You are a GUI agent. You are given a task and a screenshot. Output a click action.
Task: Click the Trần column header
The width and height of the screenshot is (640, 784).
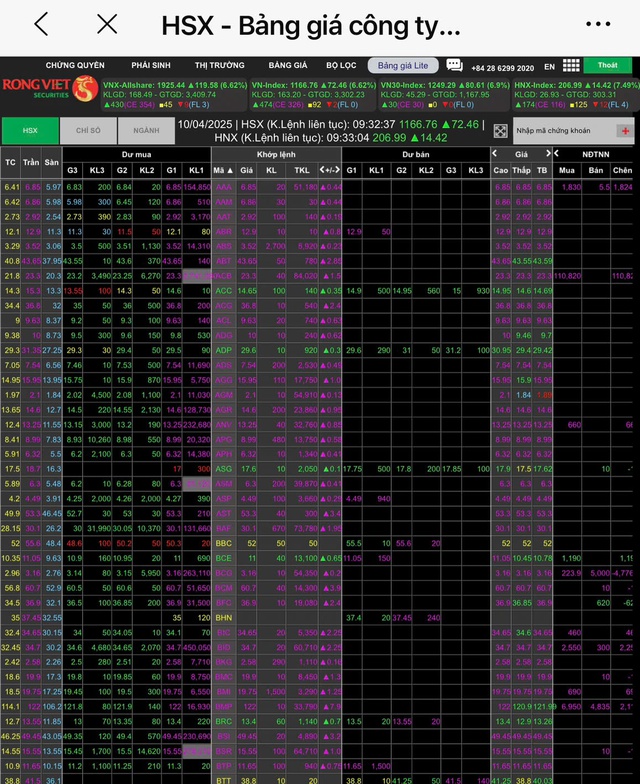[30, 162]
